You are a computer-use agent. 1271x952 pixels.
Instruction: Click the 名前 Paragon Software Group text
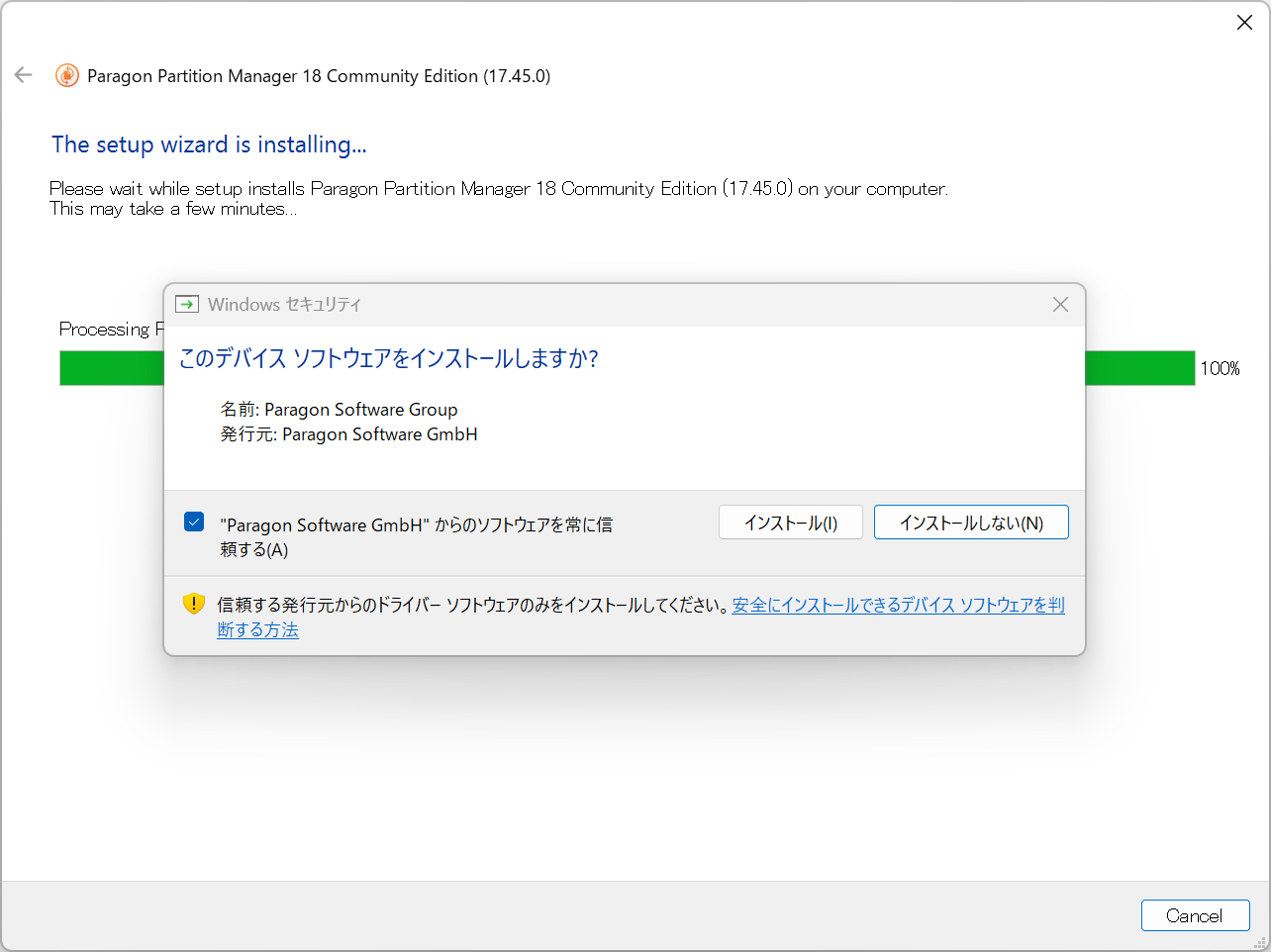[x=340, y=409]
